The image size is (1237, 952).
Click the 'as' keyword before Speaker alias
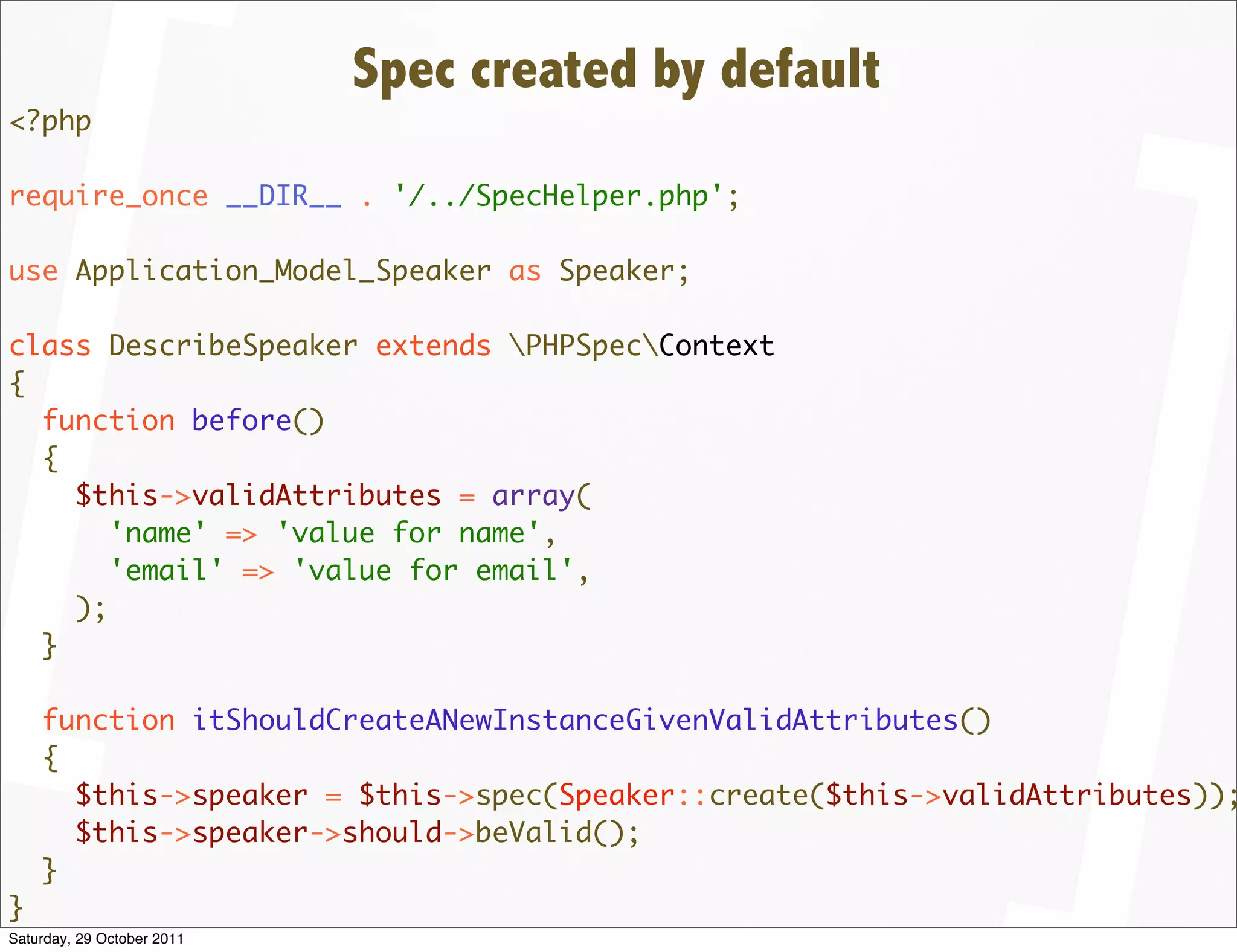524,271
